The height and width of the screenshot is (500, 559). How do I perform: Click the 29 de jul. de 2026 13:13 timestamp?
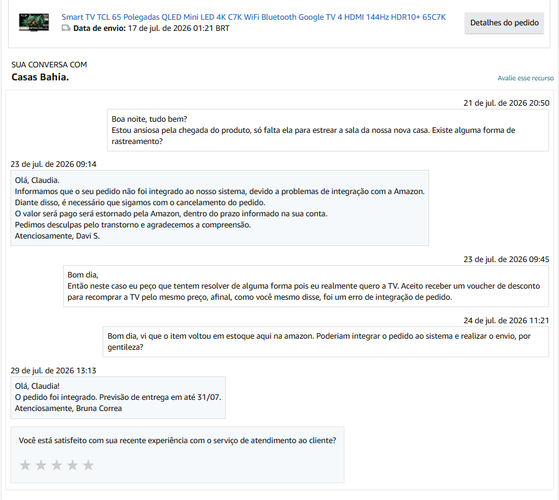pyautogui.click(x=53, y=371)
